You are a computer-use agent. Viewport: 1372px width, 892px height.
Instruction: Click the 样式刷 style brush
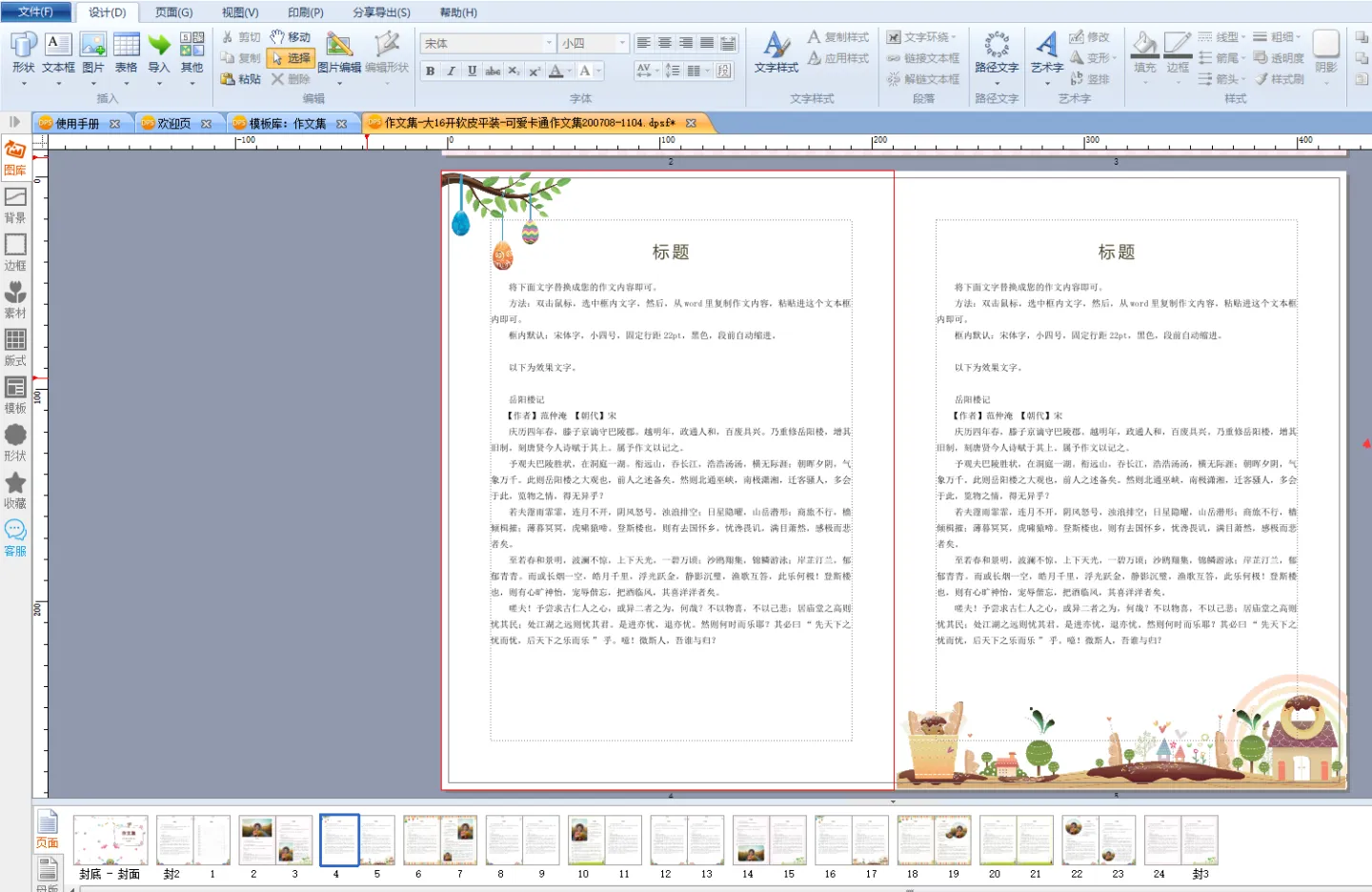pos(1280,79)
